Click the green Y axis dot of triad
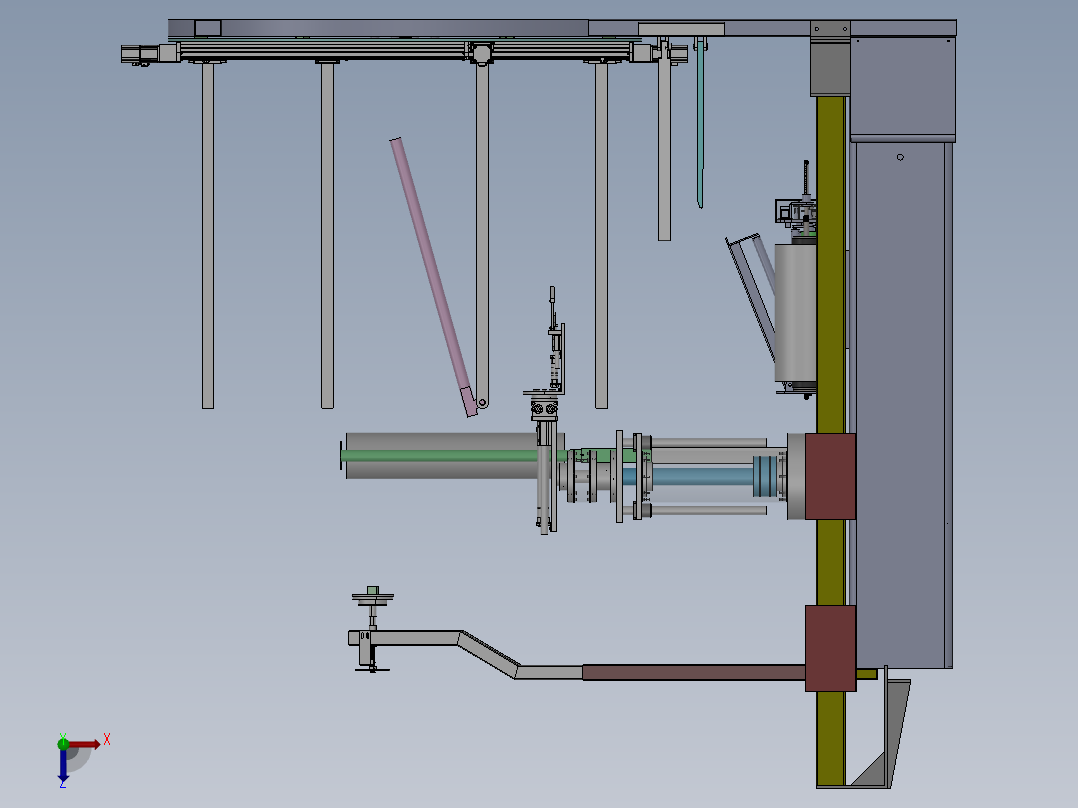Screen dimensions: 1078x808 pyautogui.click(x=63, y=743)
